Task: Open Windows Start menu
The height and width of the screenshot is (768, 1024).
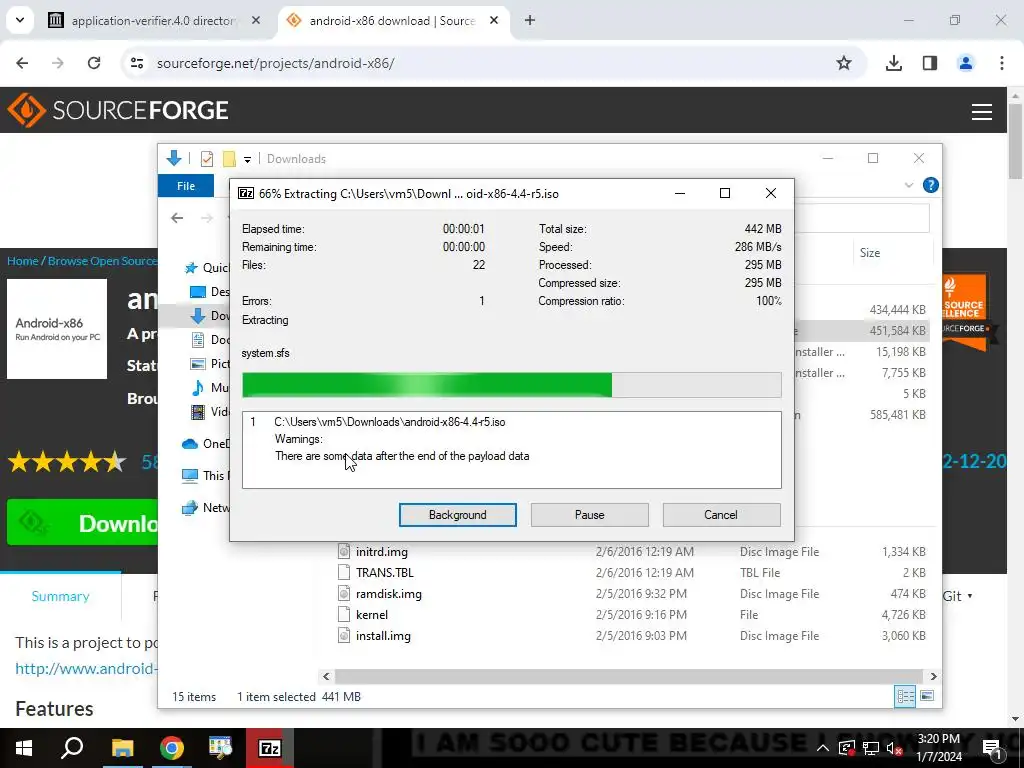Action: pyautogui.click(x=24, y=748)
